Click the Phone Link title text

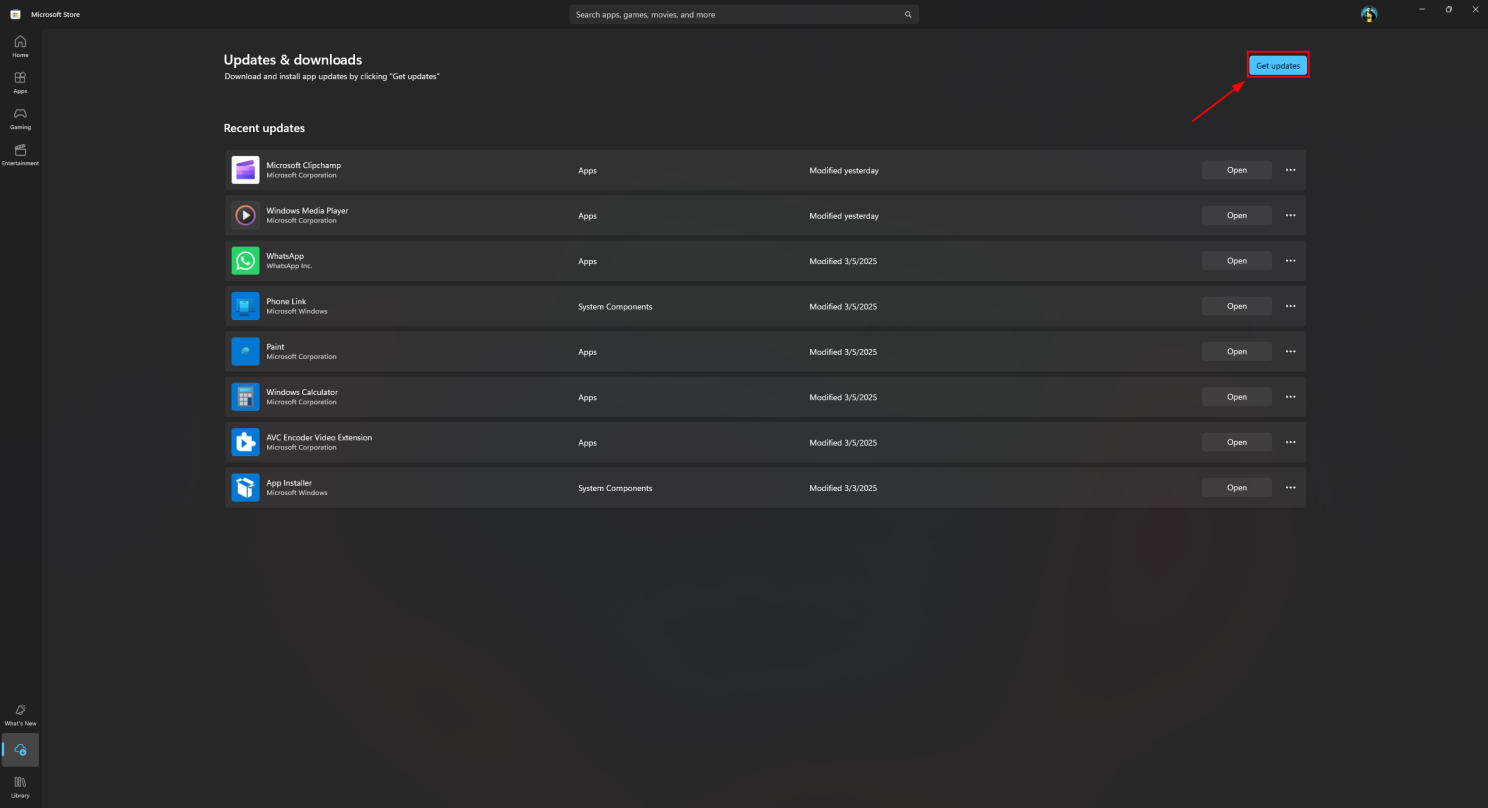pos(286,301)
